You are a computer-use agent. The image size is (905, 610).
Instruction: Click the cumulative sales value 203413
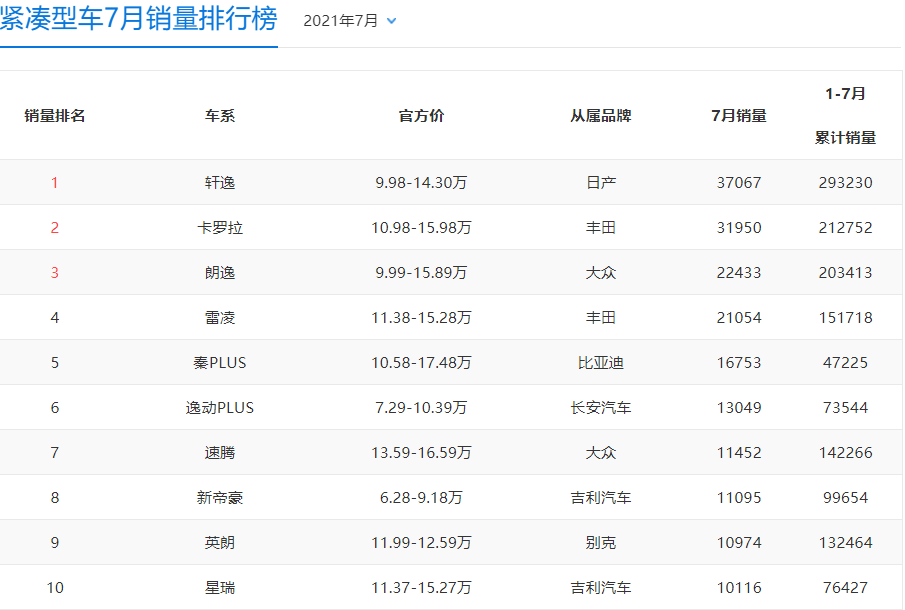pyautogui.click(x=846, y=272)
